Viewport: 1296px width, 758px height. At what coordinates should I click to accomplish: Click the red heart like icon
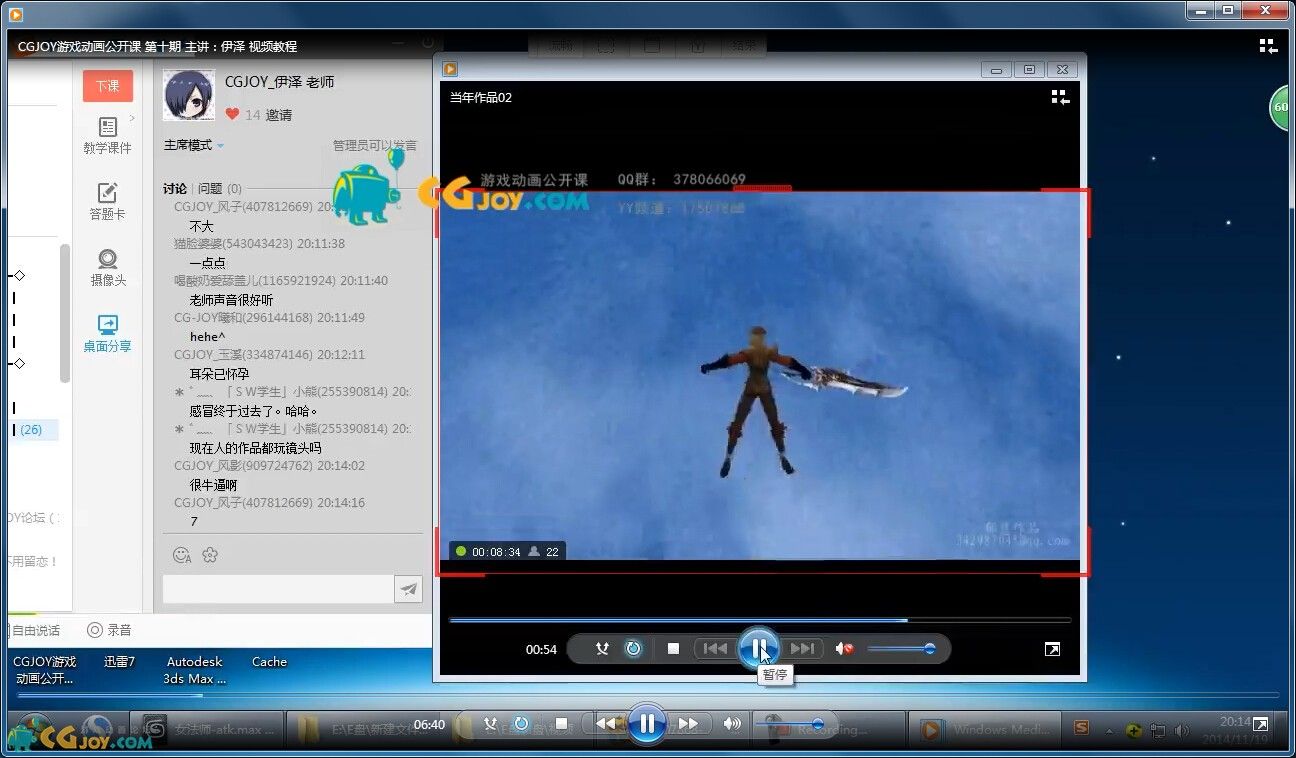(233, 114)
